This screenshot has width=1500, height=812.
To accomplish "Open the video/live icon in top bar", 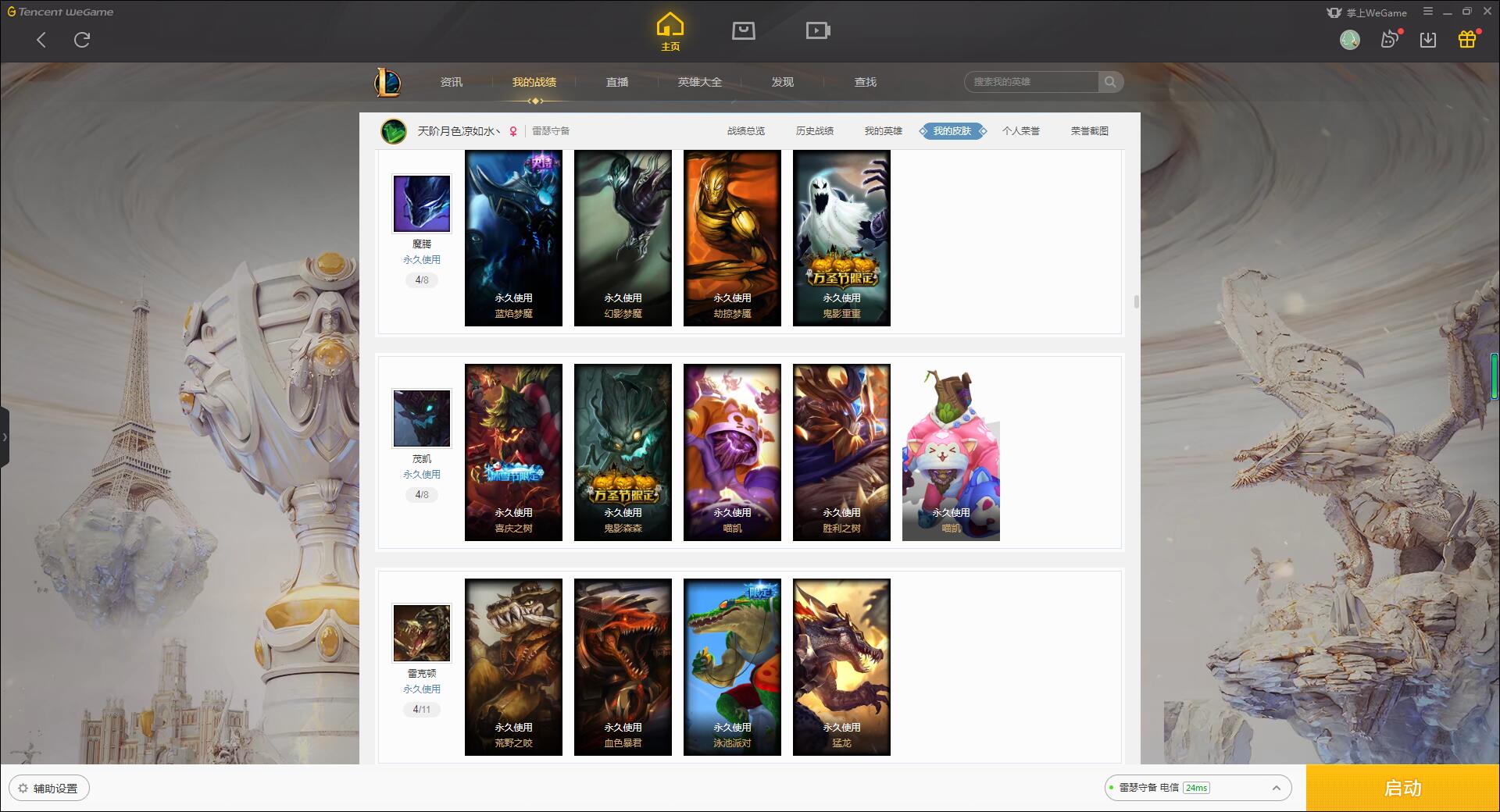I will pos(818,30).
